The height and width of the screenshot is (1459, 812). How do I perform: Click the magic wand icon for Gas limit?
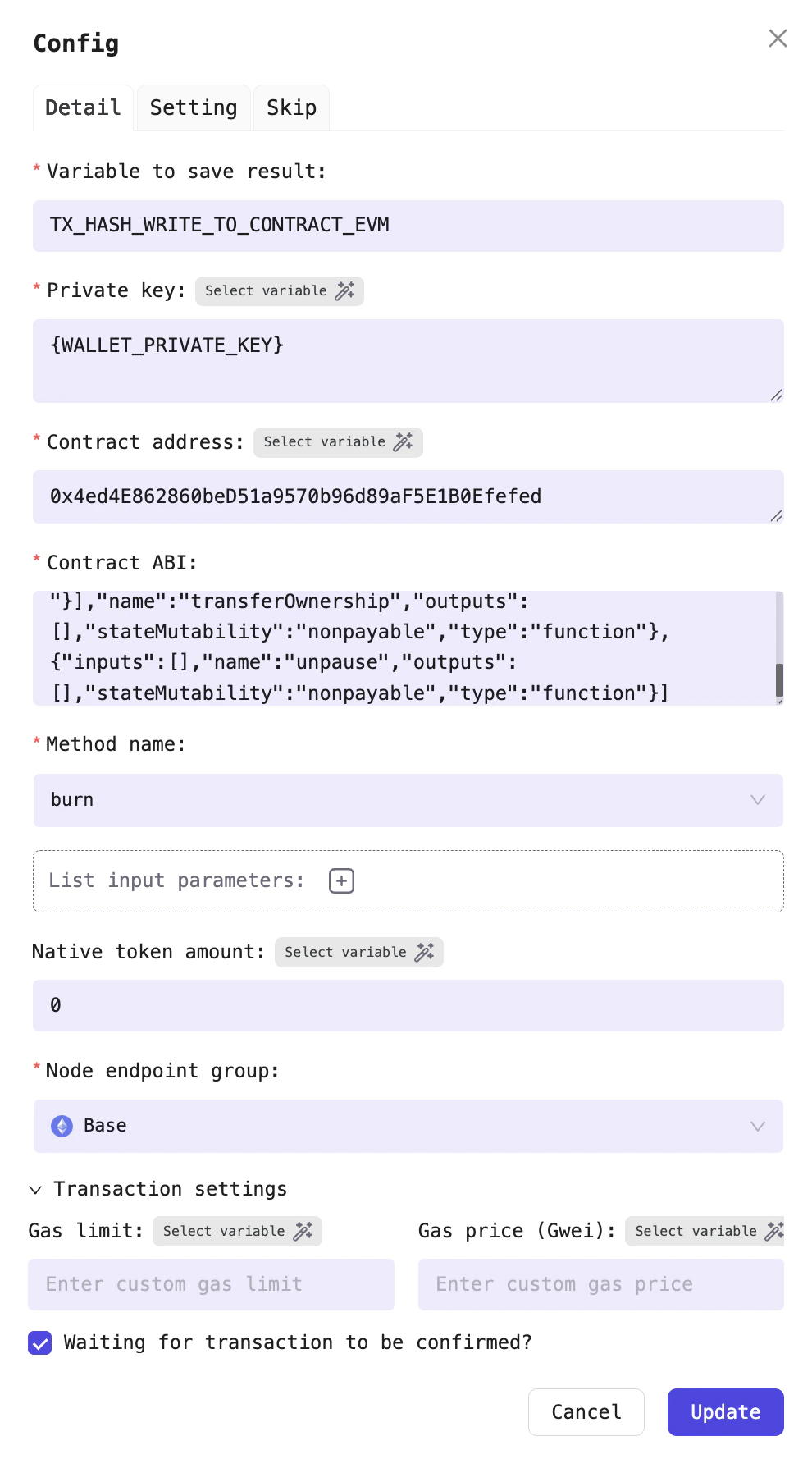tap(303, 1231)
